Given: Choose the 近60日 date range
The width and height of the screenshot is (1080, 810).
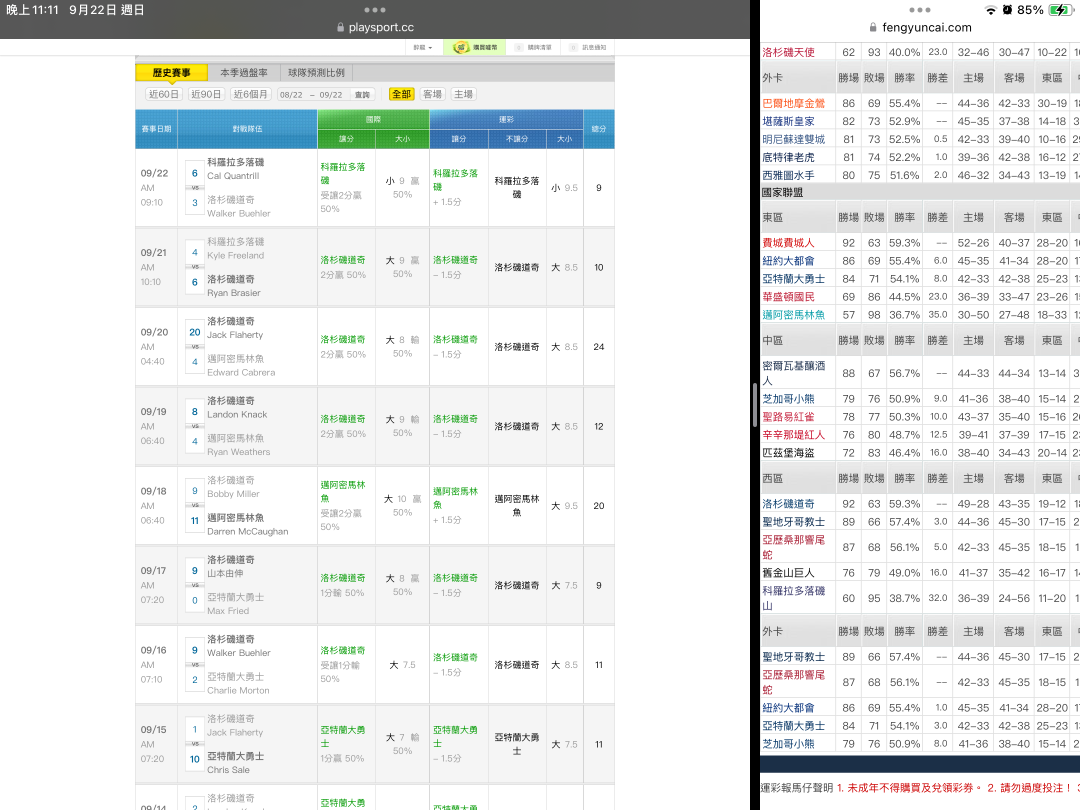Looking at the screenshot, I should (x=164, y=94).
